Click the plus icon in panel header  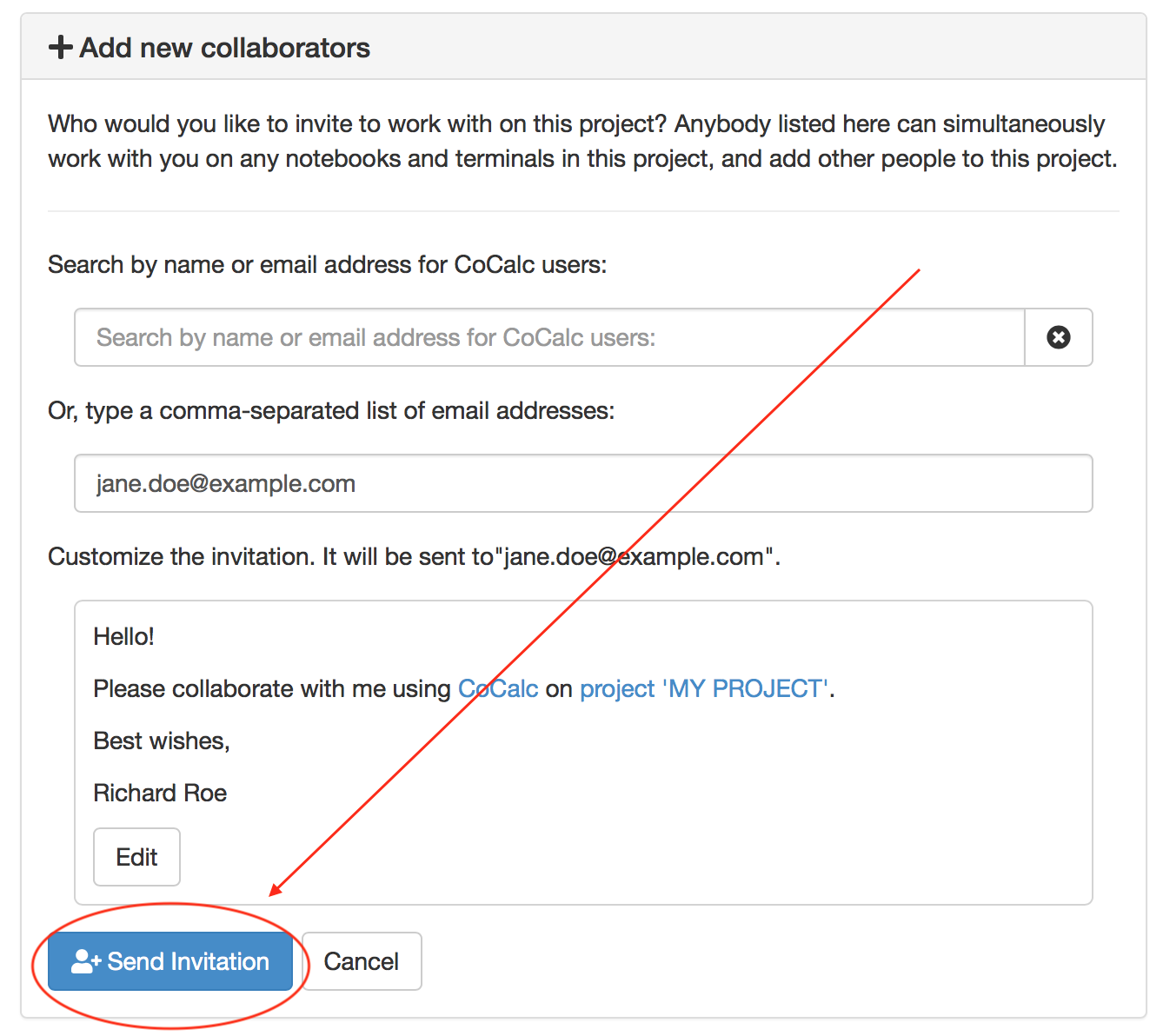pos(60,47)
